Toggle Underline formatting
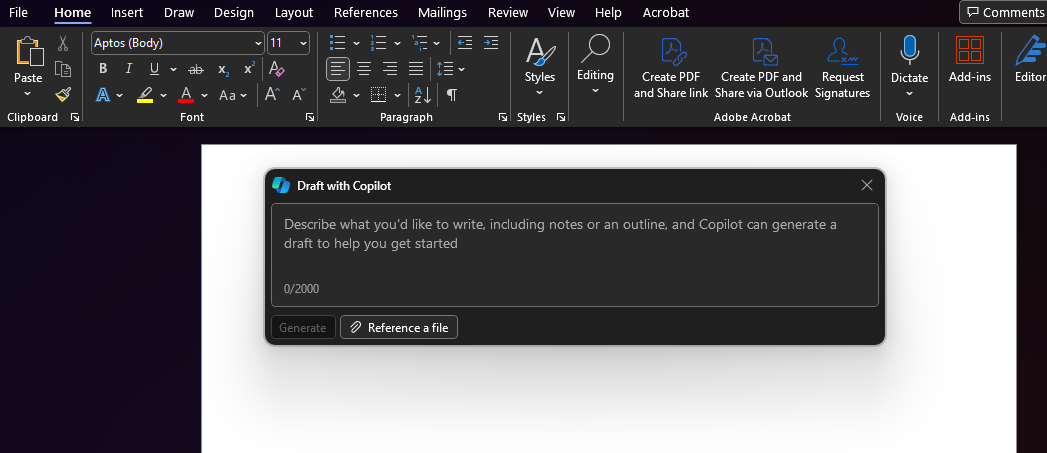This screenshot has width=1047, height=453. [x=154, y=69]
